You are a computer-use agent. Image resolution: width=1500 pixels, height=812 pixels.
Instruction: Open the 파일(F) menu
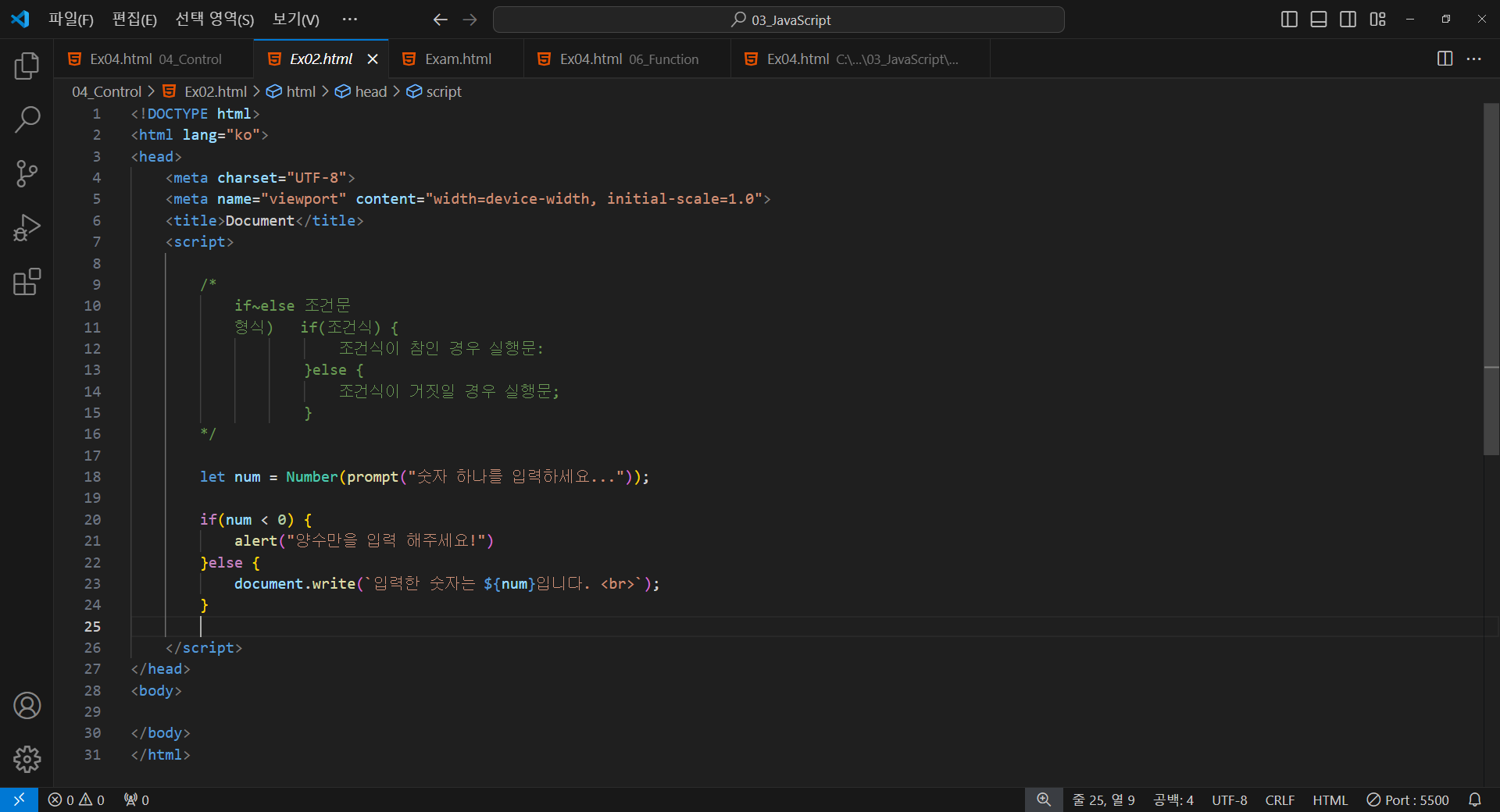pyautogui.click(x=71, y=20)
